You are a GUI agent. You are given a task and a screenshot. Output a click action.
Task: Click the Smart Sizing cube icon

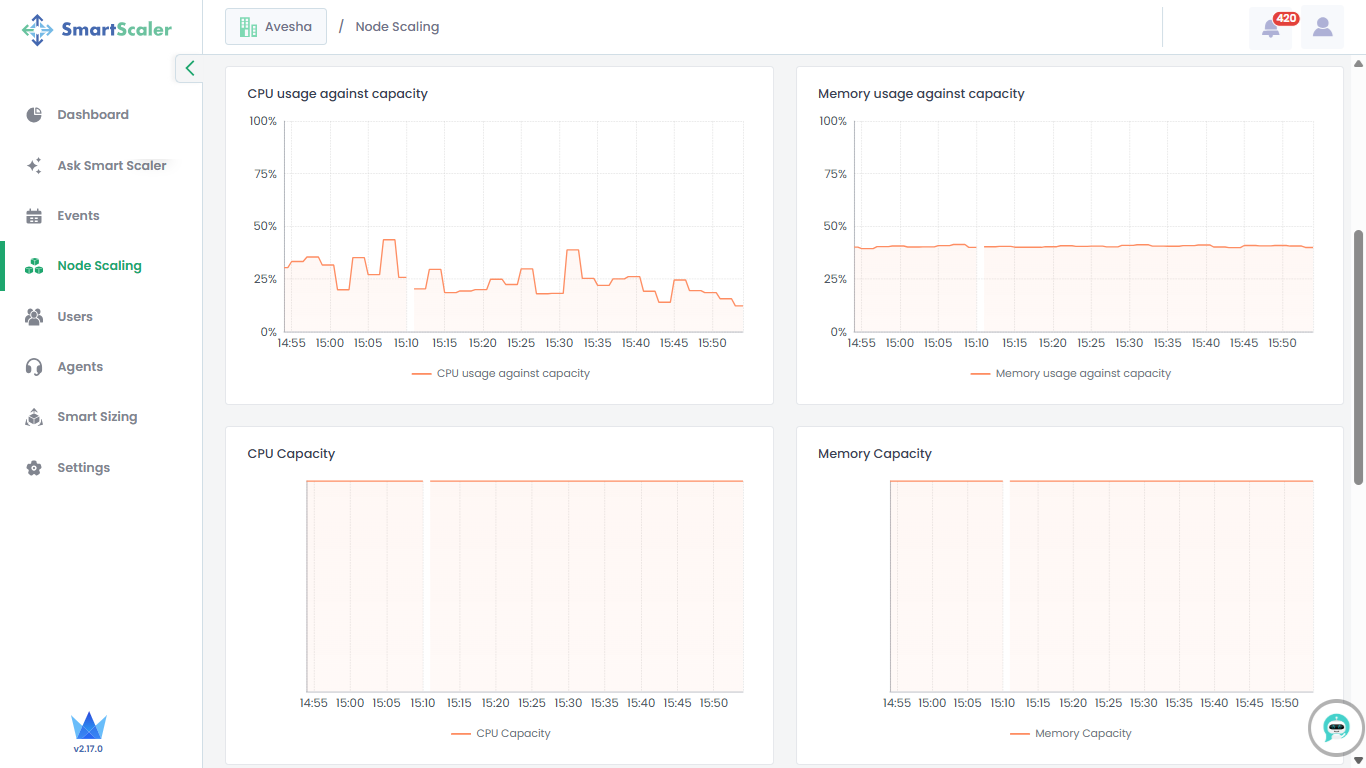point(34,417)
